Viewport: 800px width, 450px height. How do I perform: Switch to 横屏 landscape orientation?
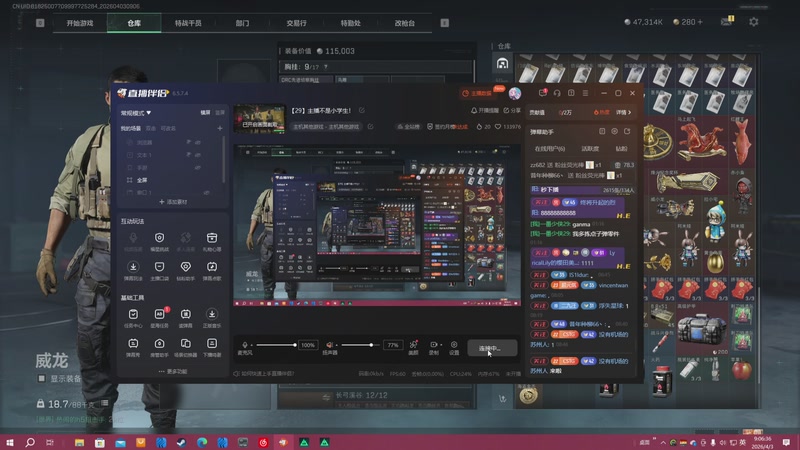[205, 112]
